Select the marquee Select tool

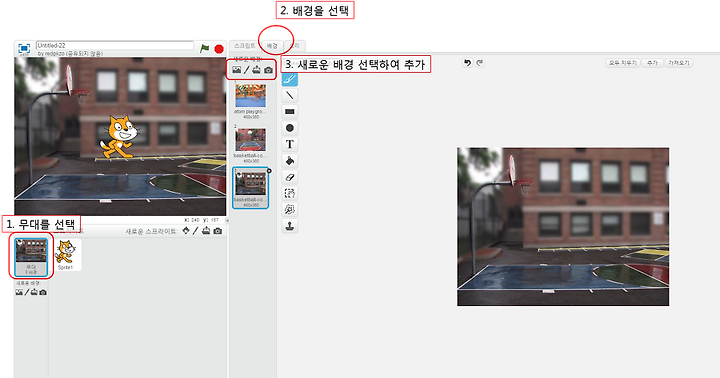[290, 193]
